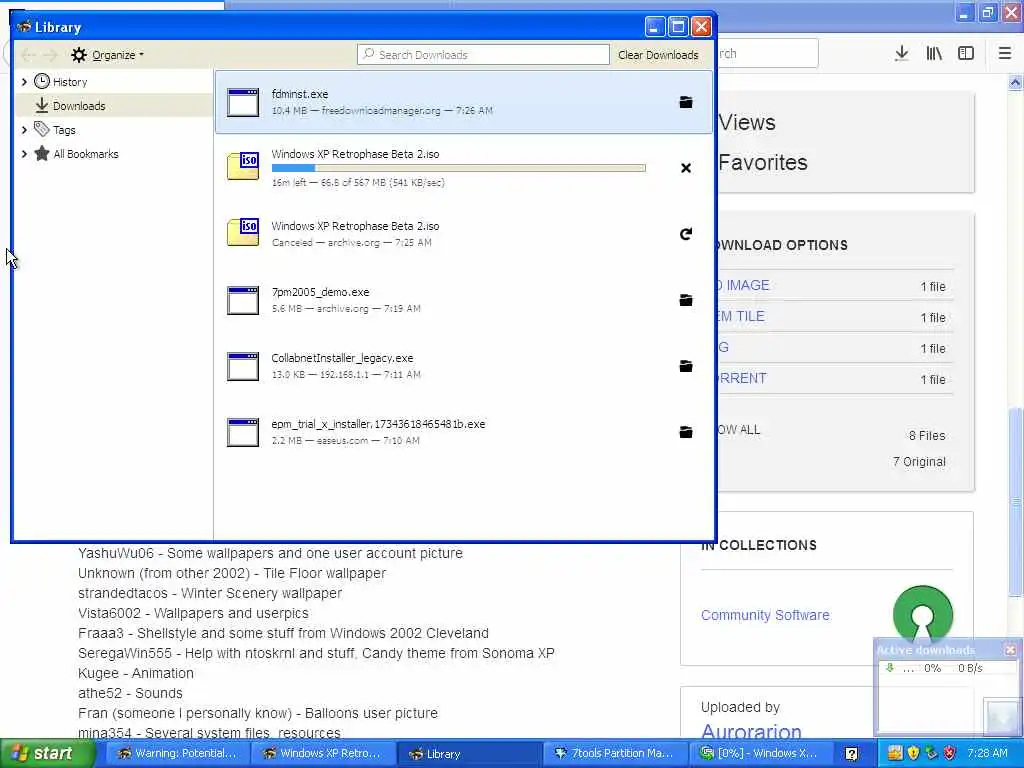This screenshot has width=1024, height=768.
Task: Click the Tags icon in sidebar
Action: coord(42,129)
